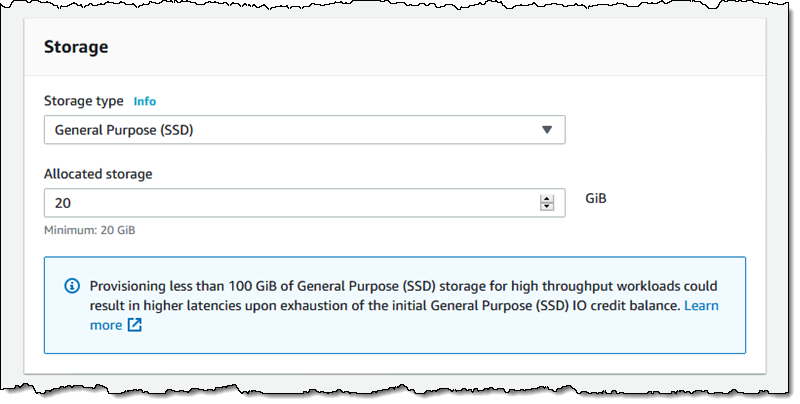Click the external link icon after Learn more
800x404 pixels.
click(135, 325)
